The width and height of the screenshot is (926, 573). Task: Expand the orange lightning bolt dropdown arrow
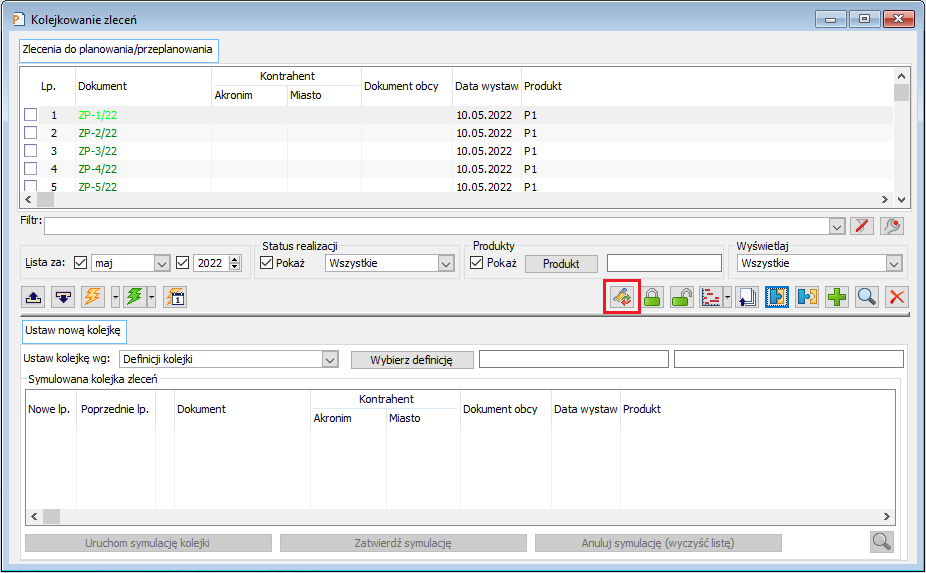[x=116, y=297]
